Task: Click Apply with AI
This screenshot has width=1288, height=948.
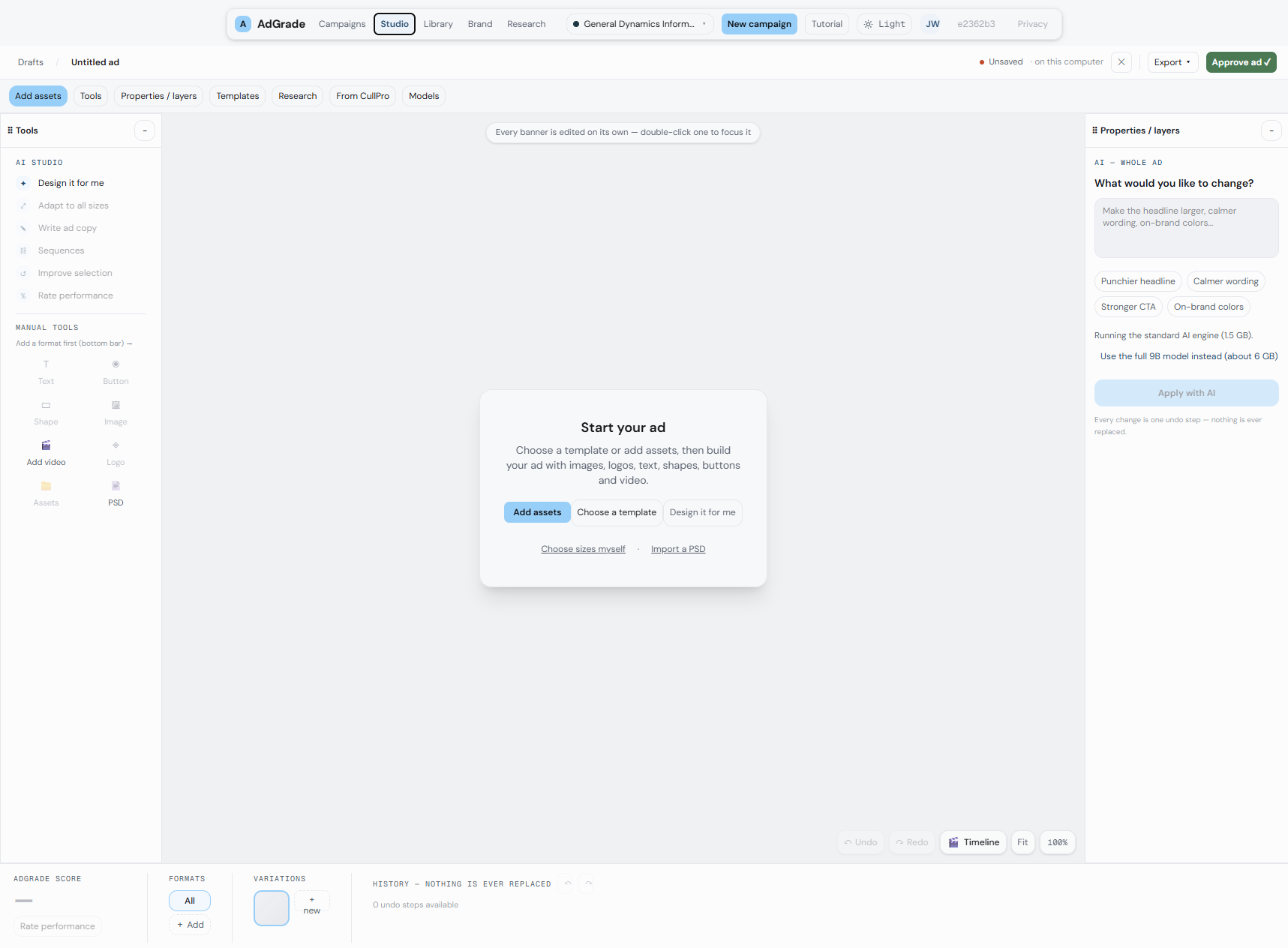Action: point(1186,393)
